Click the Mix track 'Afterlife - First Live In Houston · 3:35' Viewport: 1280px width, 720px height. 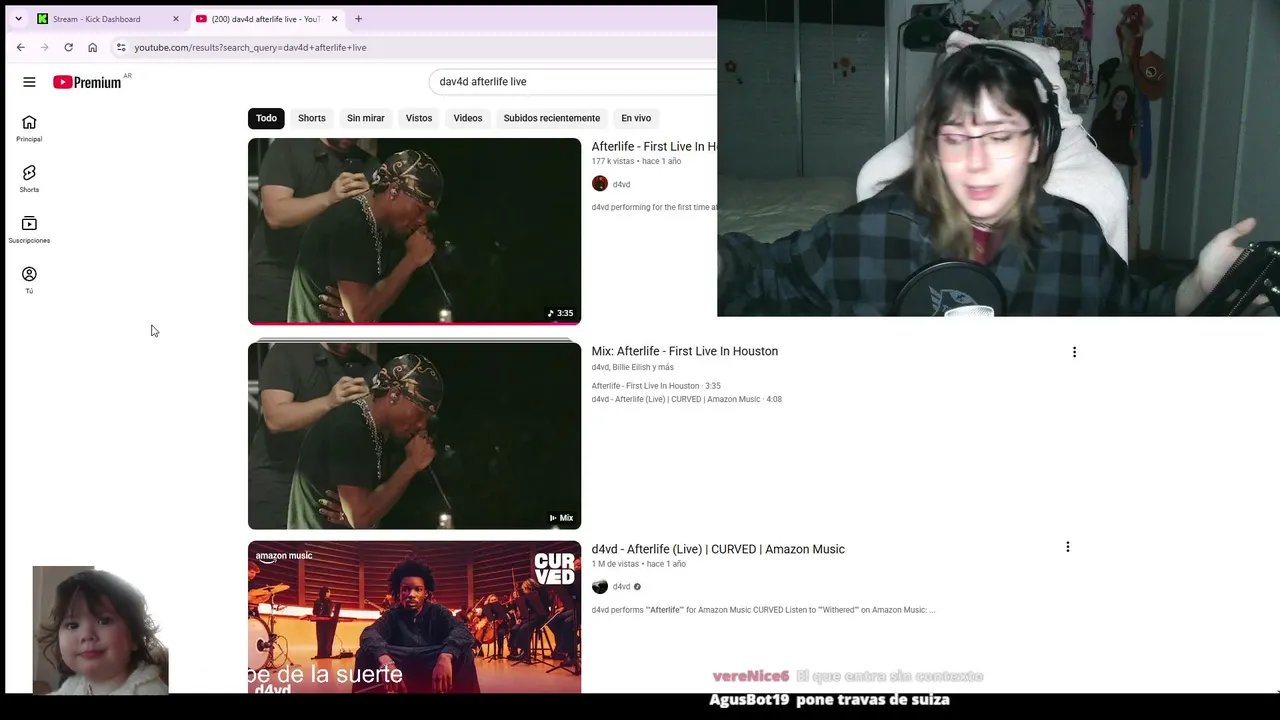[x=656, y=386]
